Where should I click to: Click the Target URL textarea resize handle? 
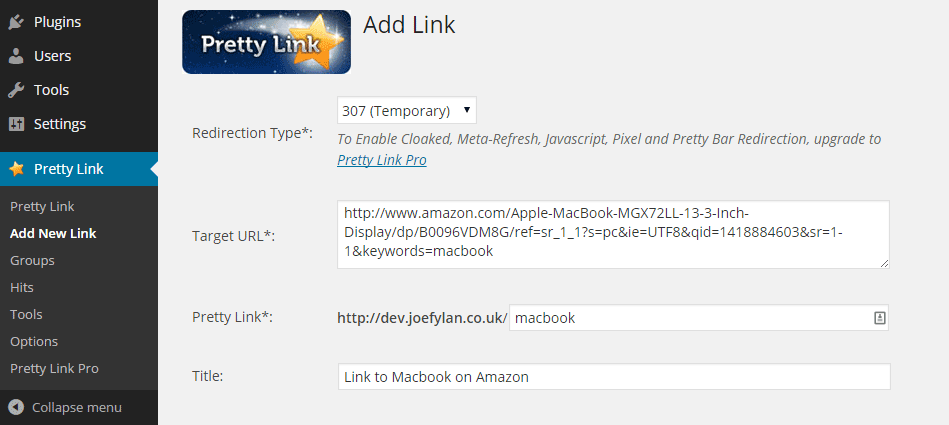point(884,263)
